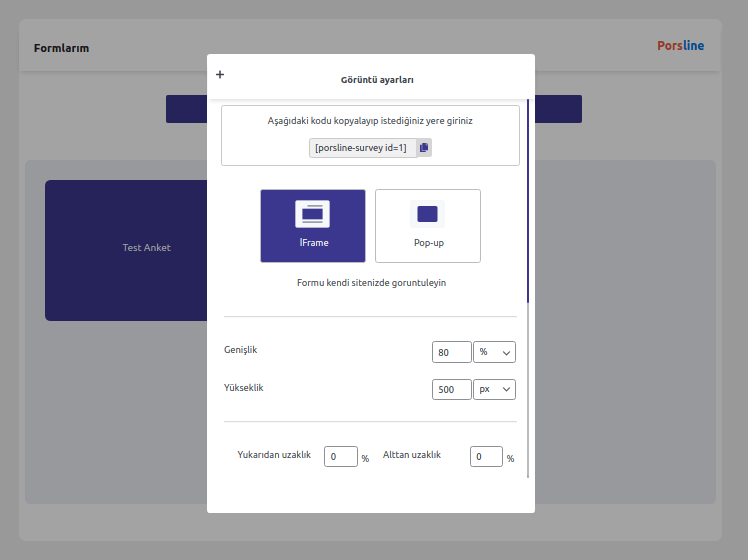This screenshot has height=560, width=748.
Task: Choose the Pop-up display option
Action: (428, 226)
